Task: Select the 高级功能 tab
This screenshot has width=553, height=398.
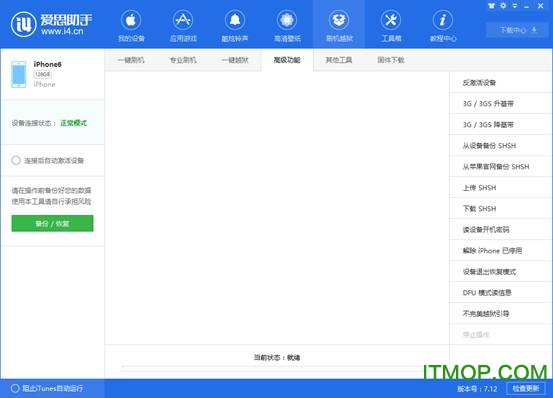Action: (287, 60)
